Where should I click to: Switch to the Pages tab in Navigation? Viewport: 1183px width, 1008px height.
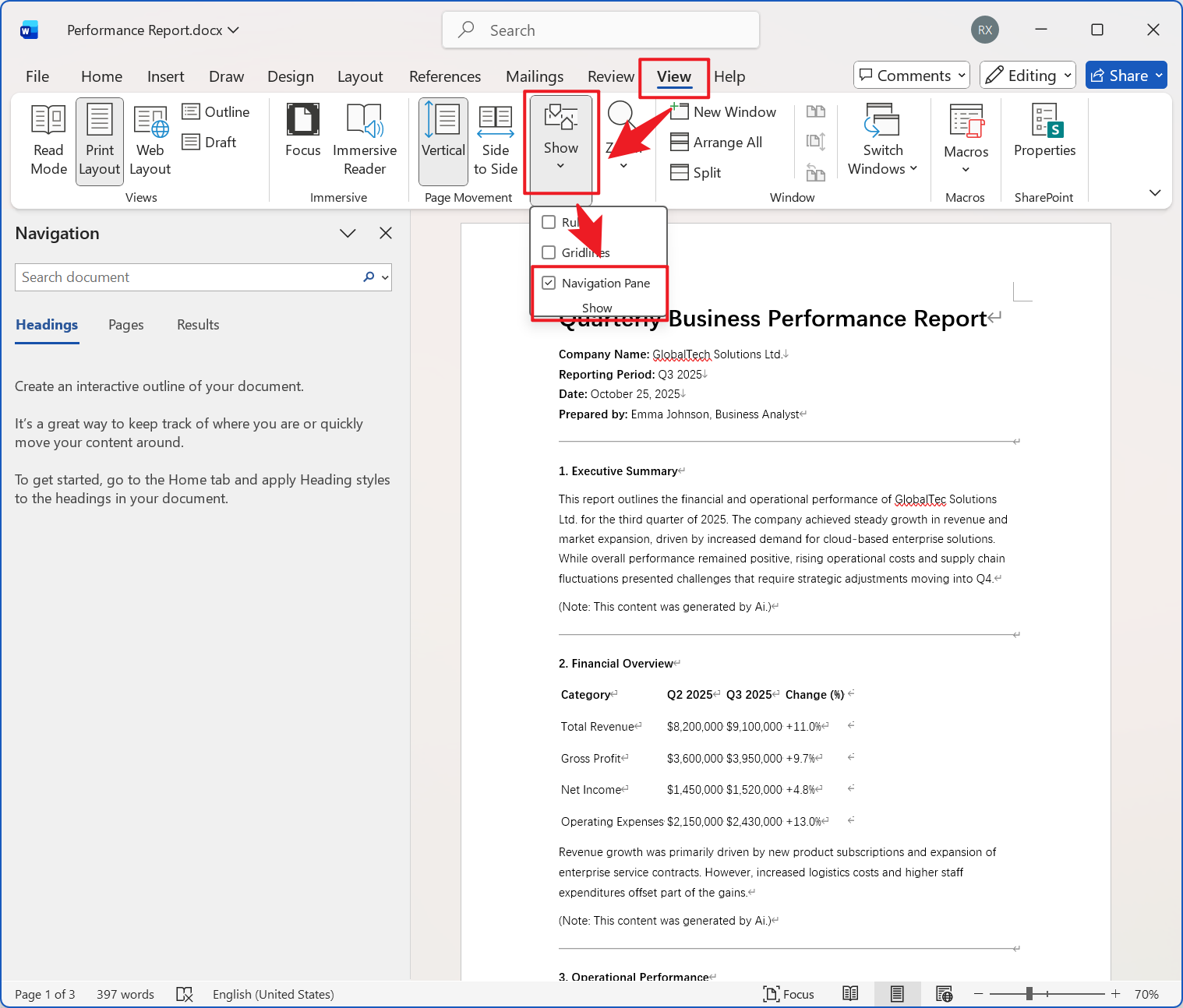(x=125, y=325)
